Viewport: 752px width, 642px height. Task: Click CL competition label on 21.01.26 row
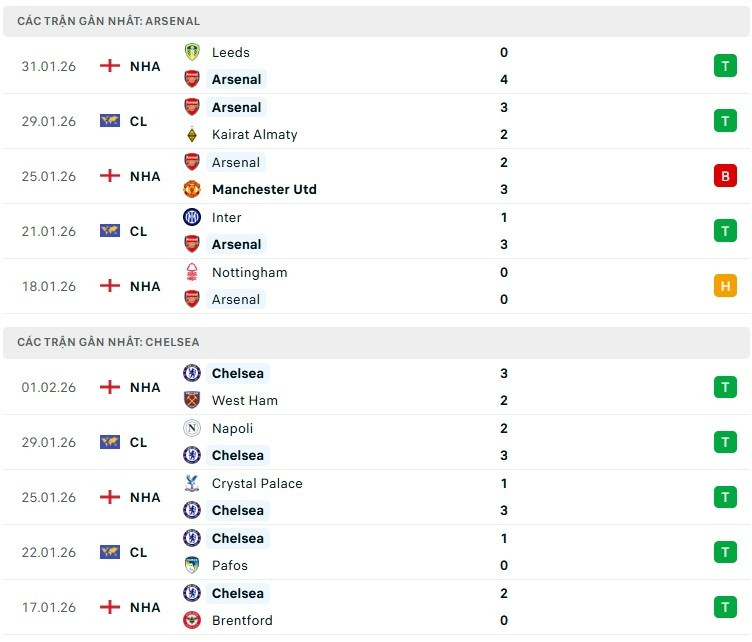tap(138, 231)
